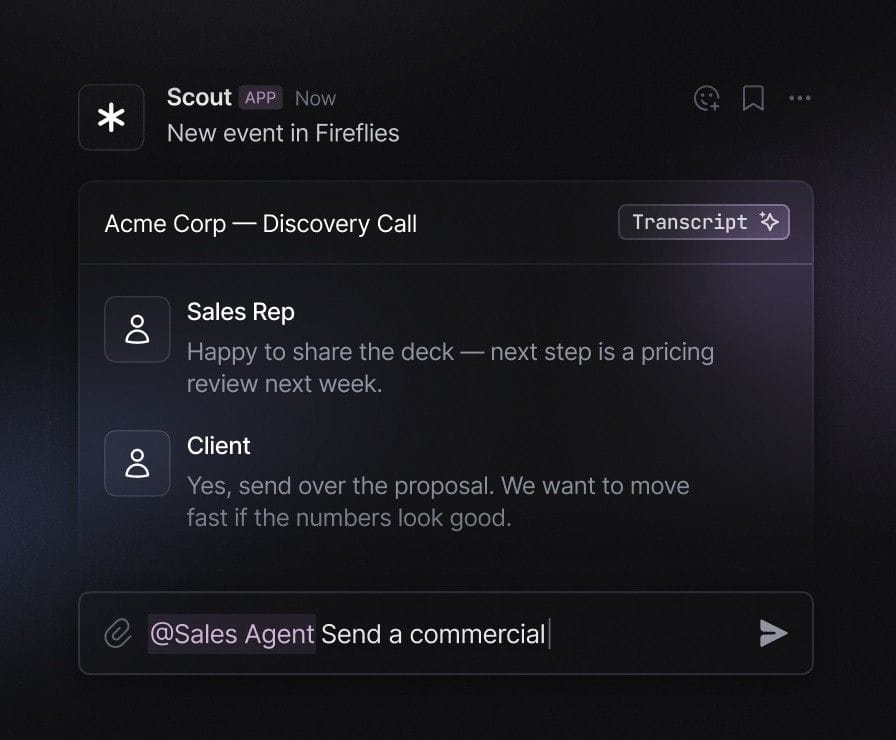The width and height of the screenshot is (896, 740).
Task: Focus the message input after Send a commercial
Action: [646, 634]
